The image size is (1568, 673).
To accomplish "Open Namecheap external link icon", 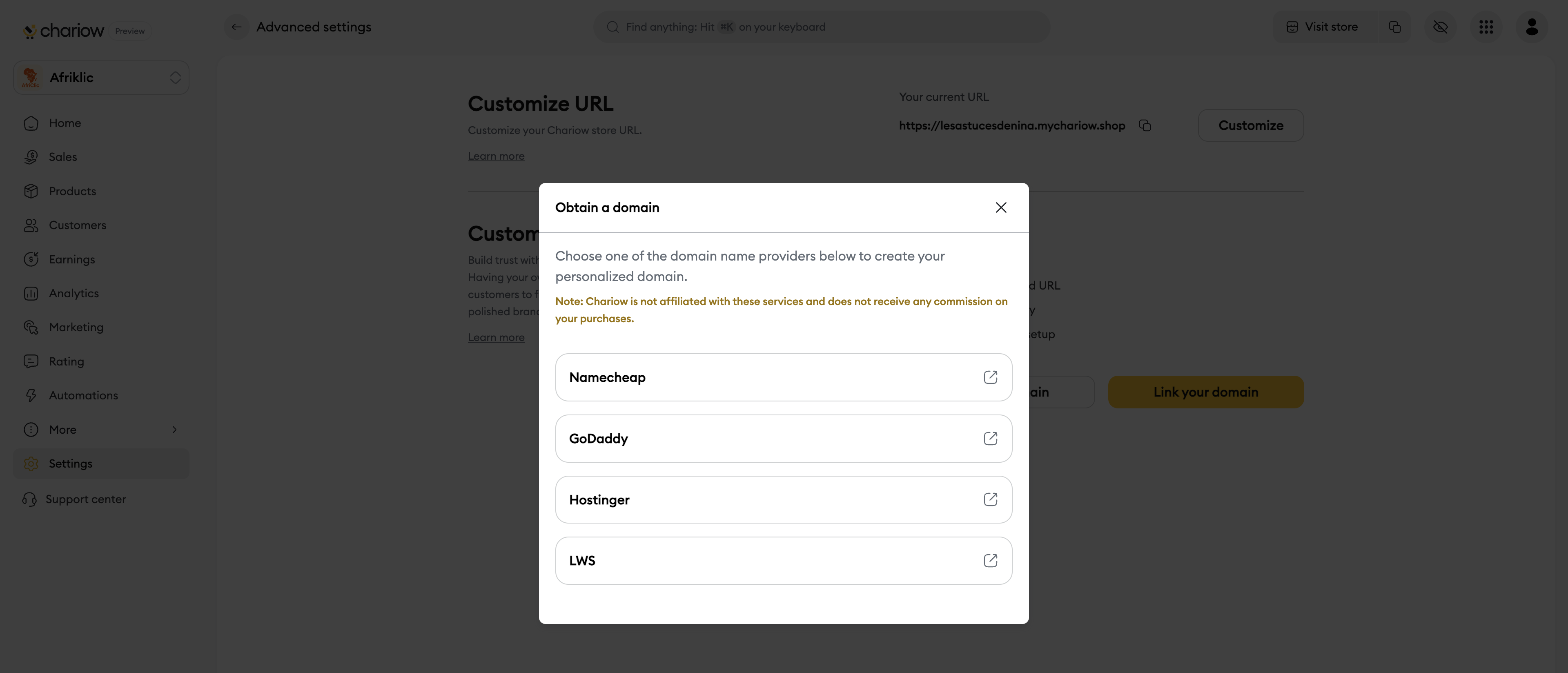I will point(990,377).
